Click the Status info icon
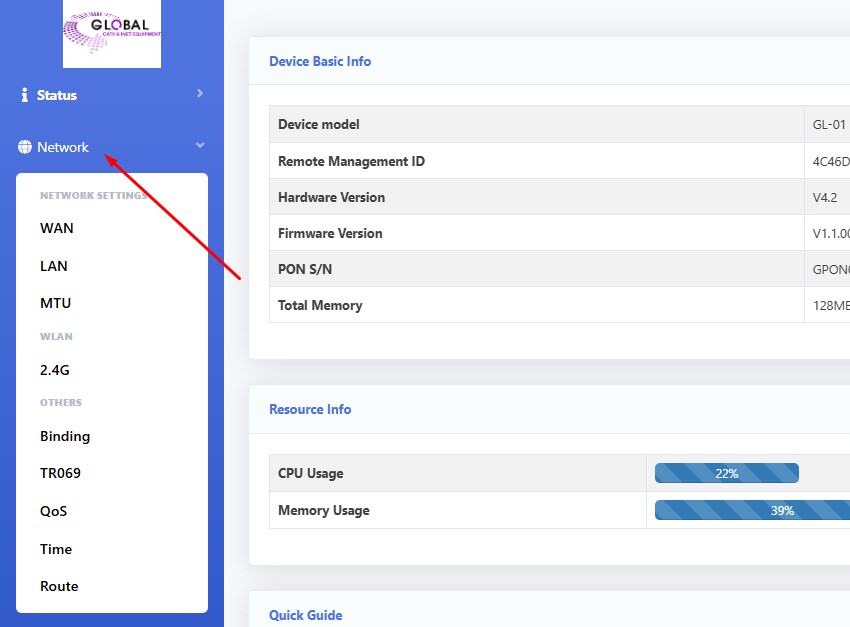This screenshot has height=627, width=850. click(24, 95)
